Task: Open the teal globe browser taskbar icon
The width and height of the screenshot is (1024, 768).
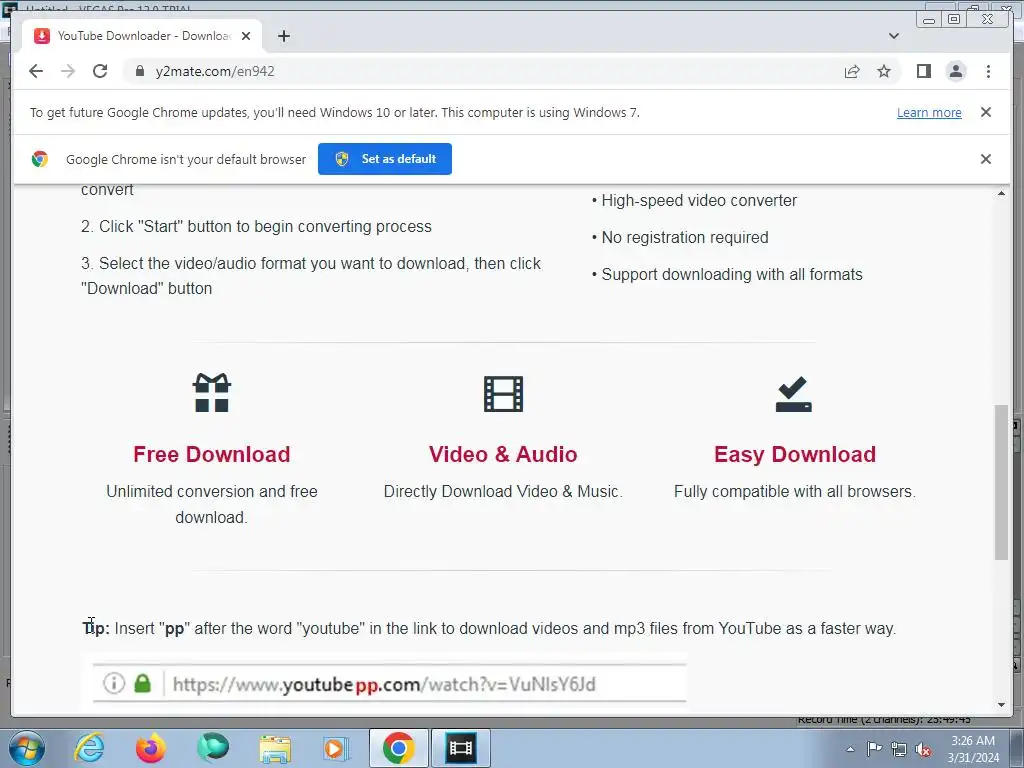Action: (213, 748)
